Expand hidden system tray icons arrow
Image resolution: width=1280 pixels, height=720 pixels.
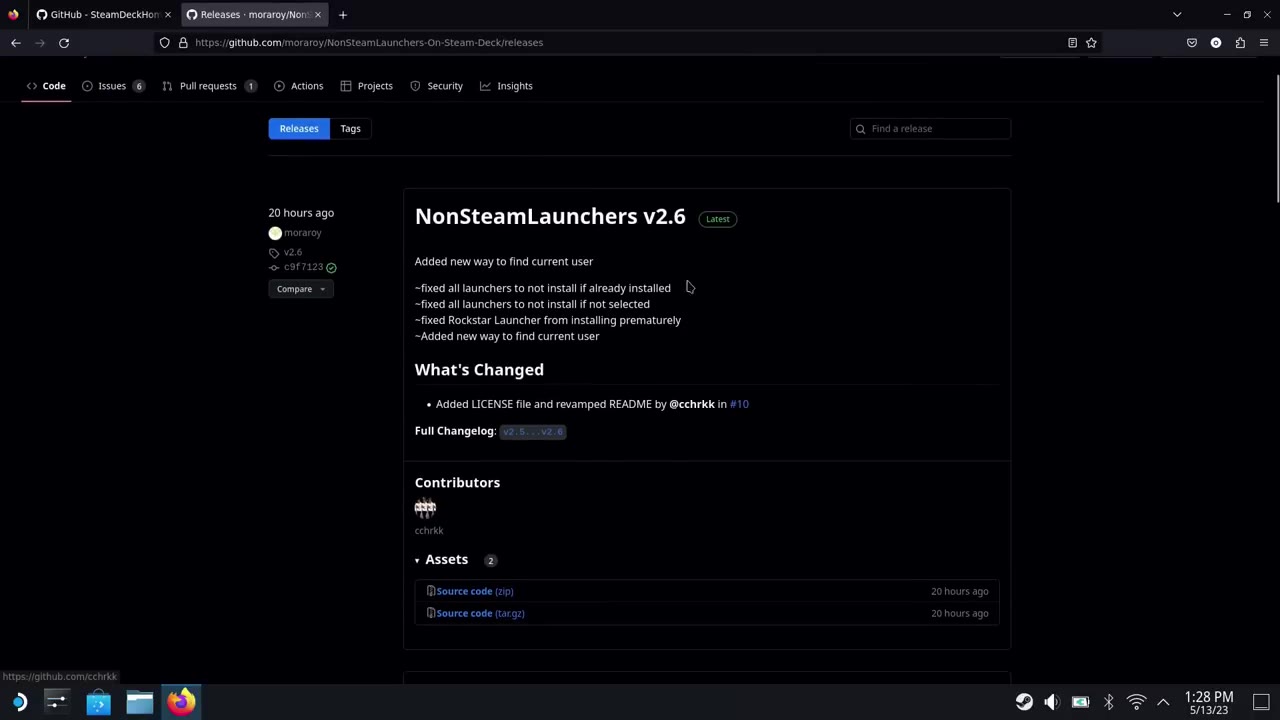coord(1163,702)
